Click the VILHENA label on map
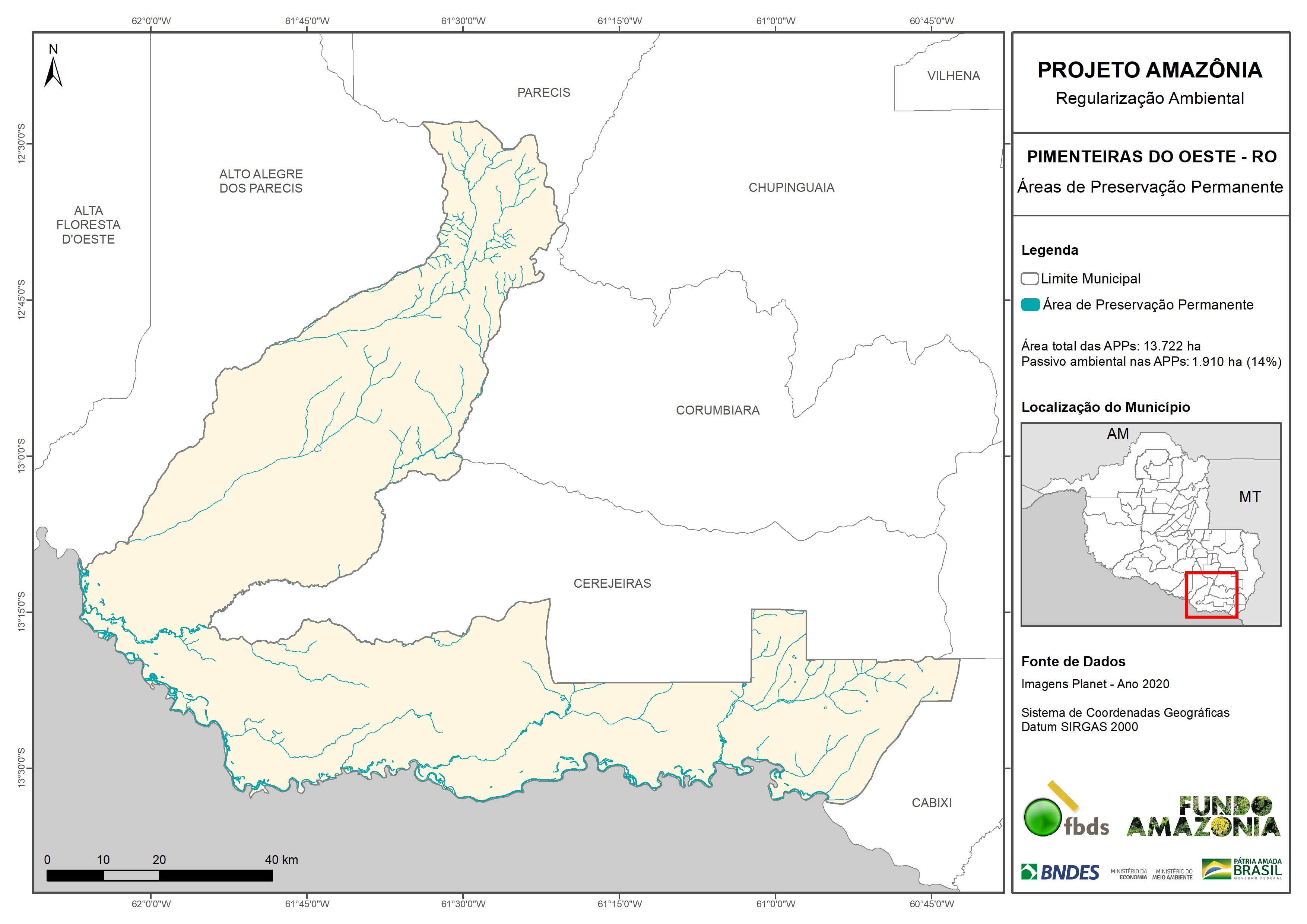Viewport: 1307px width, 924px height. (954, 76)
